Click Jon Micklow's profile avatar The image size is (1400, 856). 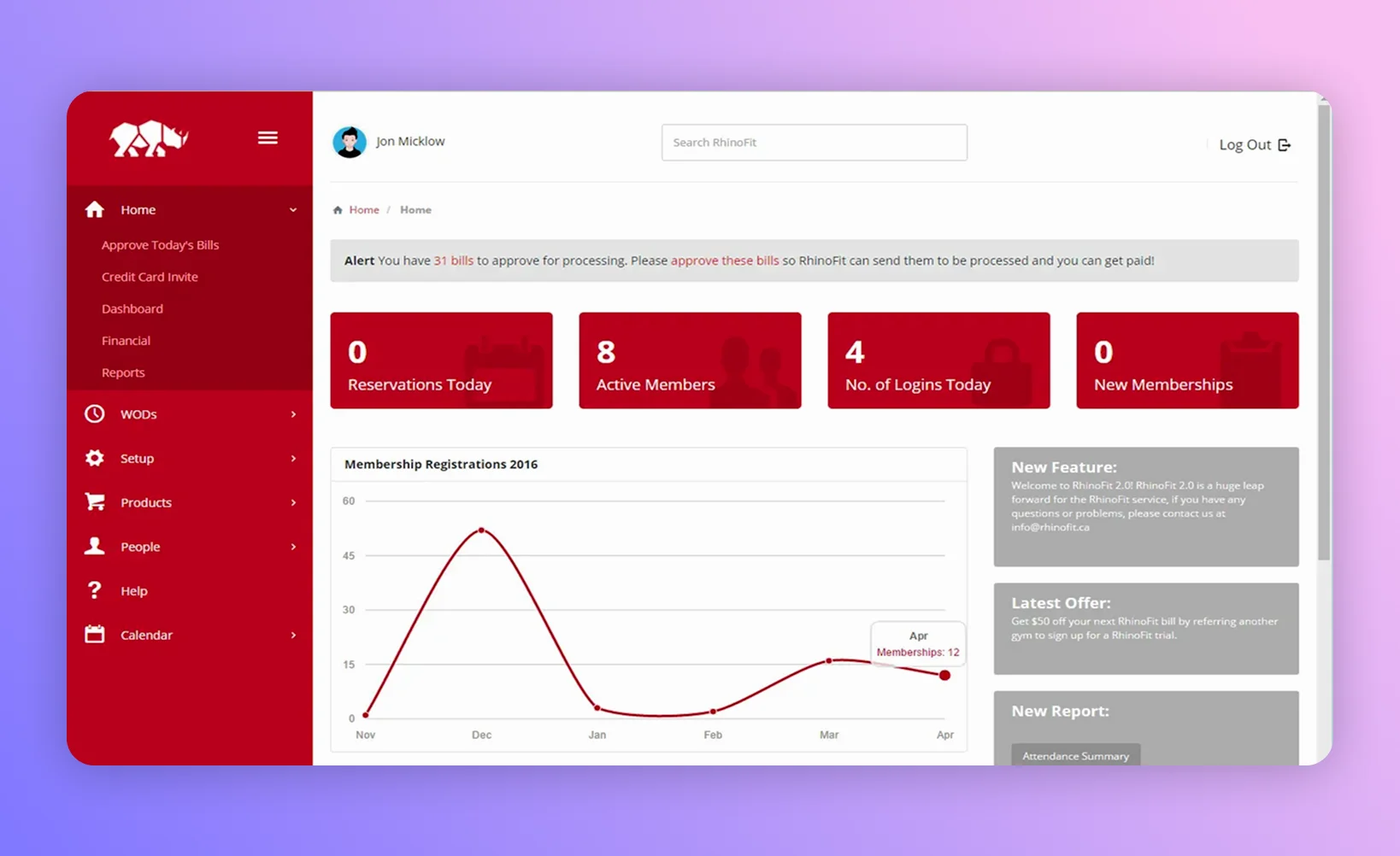pyautogui.click(x=349, y=142)
